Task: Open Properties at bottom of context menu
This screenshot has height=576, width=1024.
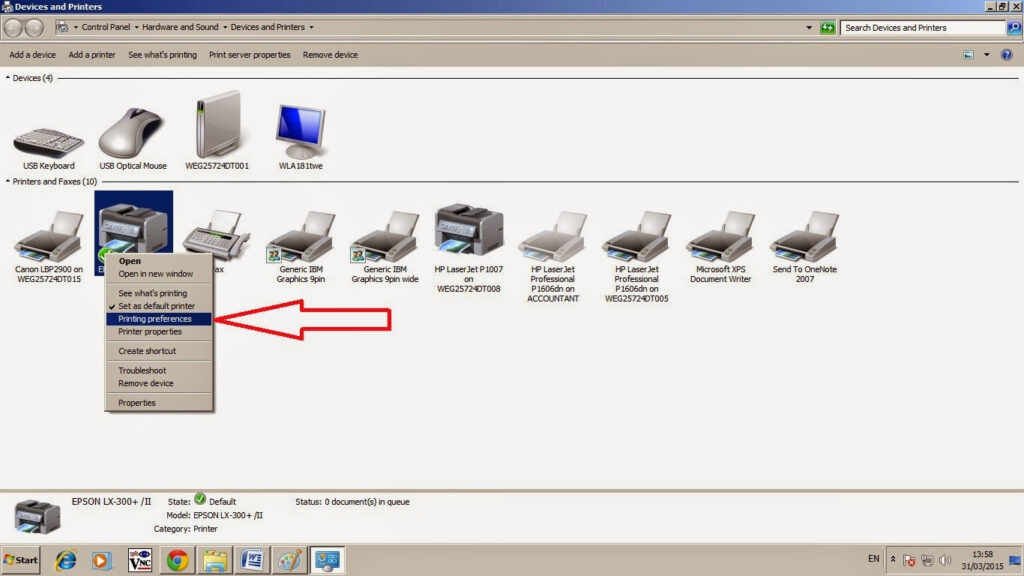Action: tap(159, 403)
